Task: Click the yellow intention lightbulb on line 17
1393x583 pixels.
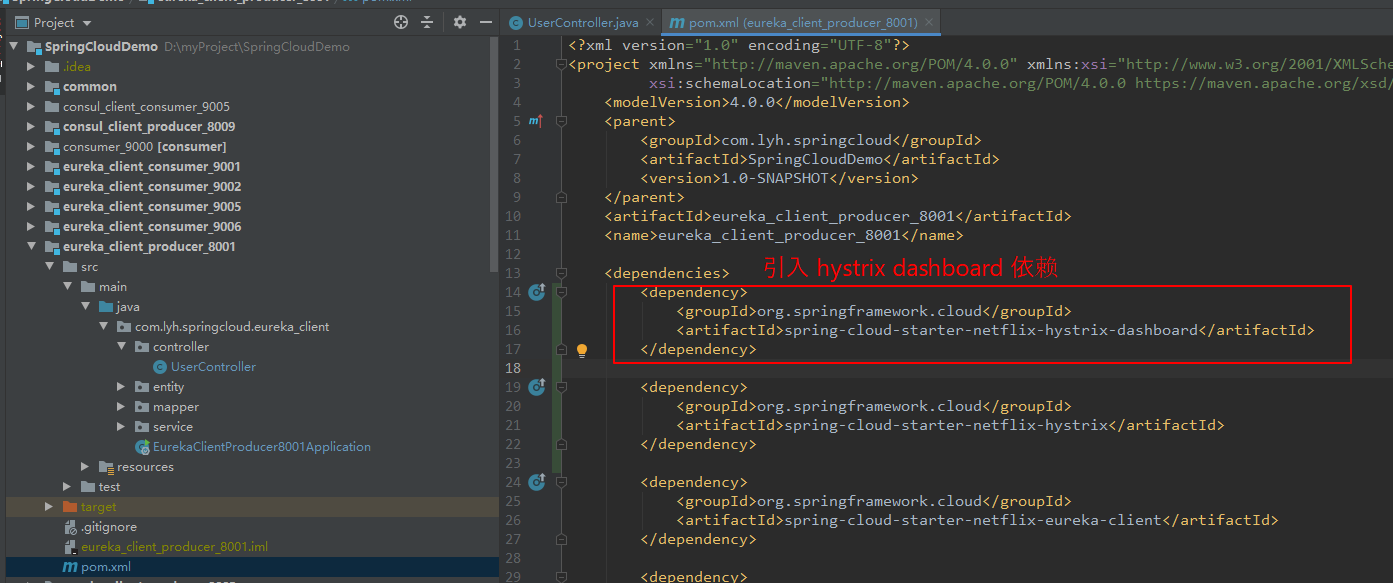Action: point(582,350)
